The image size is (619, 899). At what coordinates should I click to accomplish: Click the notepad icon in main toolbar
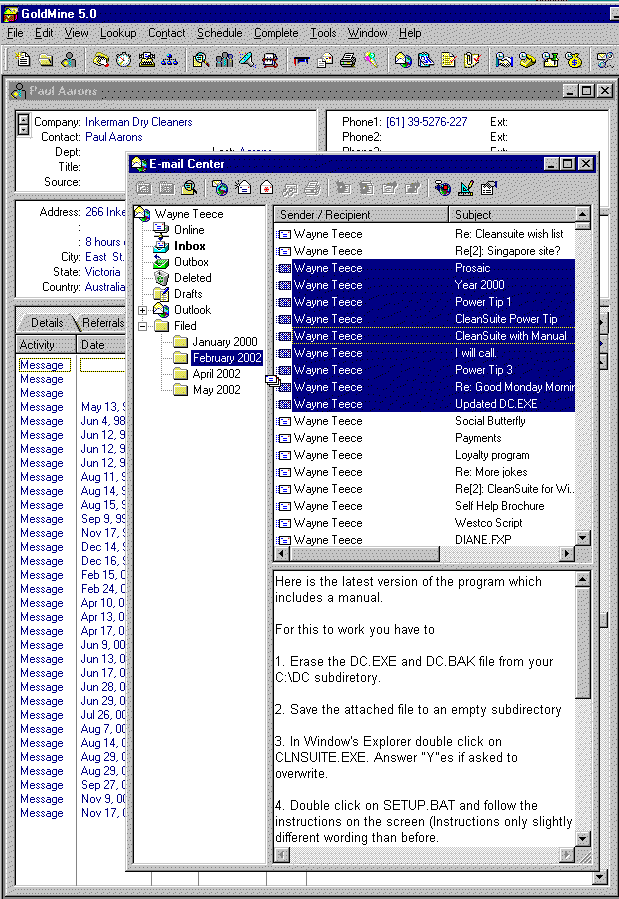tap(449, 59)
